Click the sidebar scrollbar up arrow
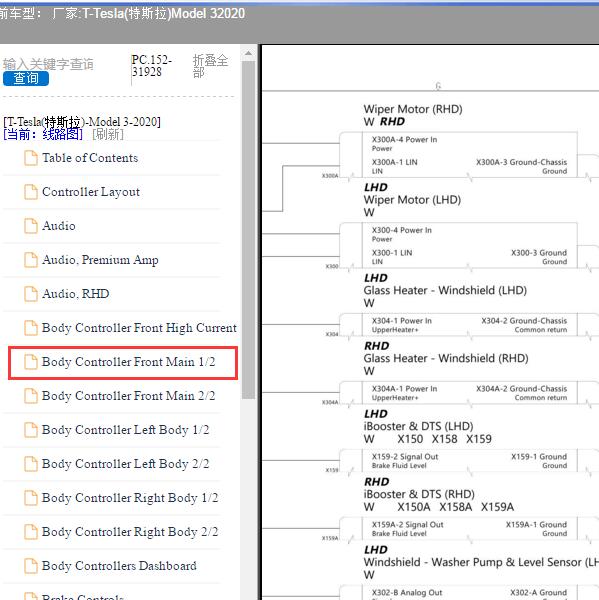 coord(248,53)
